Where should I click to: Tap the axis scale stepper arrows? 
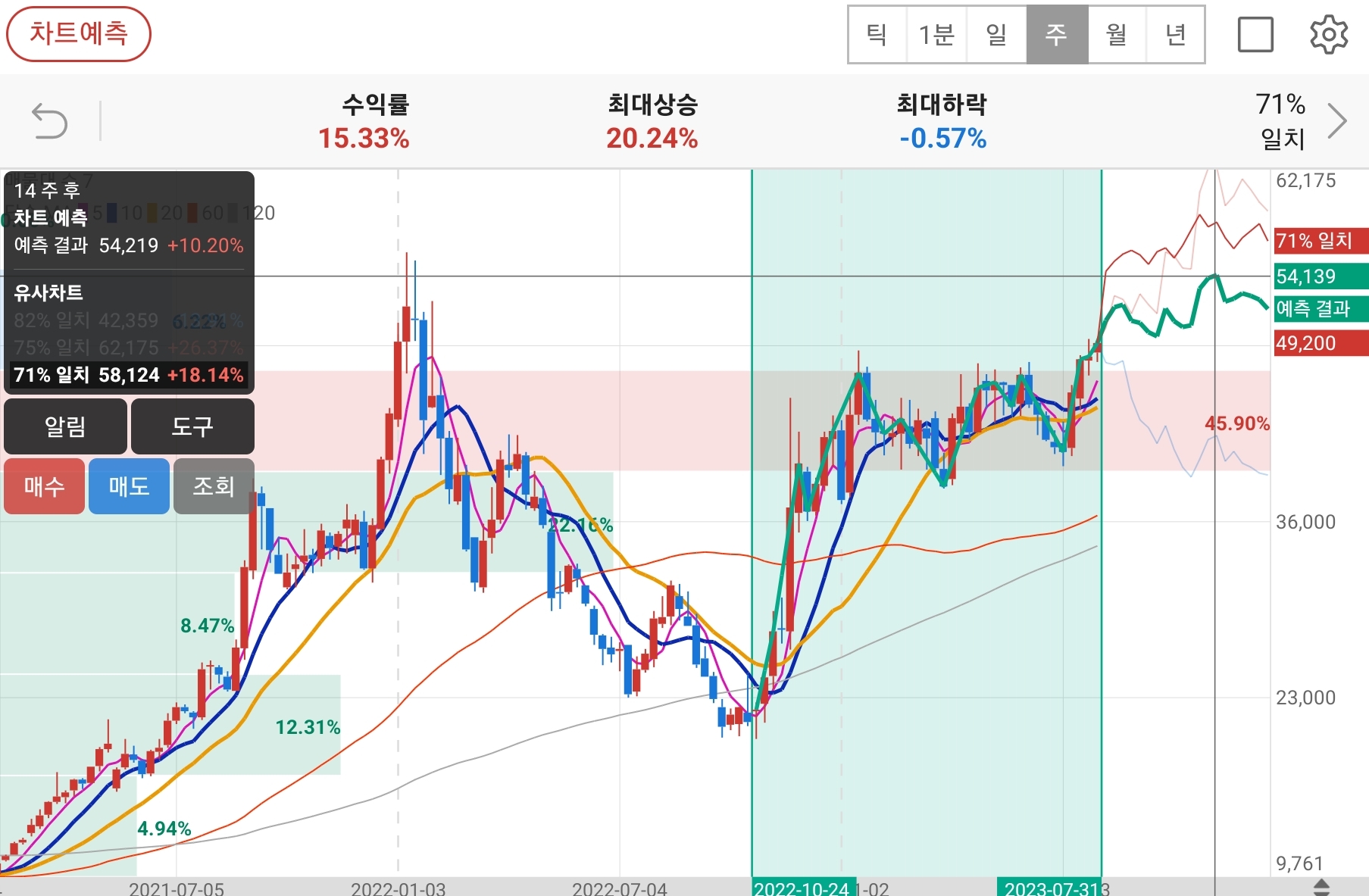click(1321, 887)
